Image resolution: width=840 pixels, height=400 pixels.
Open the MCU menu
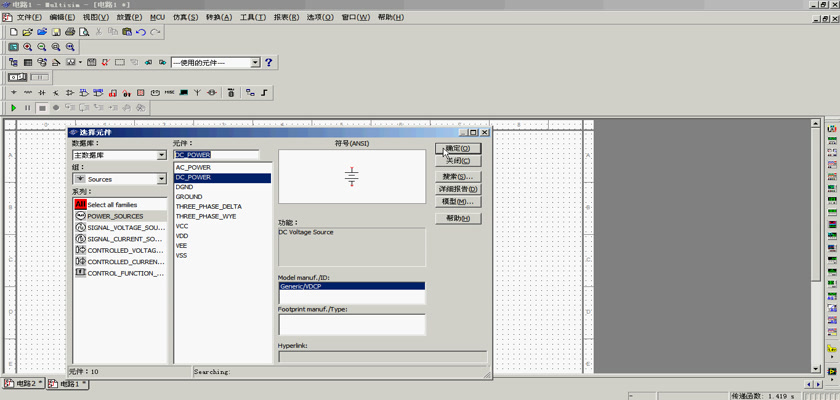tap(158, 17)
